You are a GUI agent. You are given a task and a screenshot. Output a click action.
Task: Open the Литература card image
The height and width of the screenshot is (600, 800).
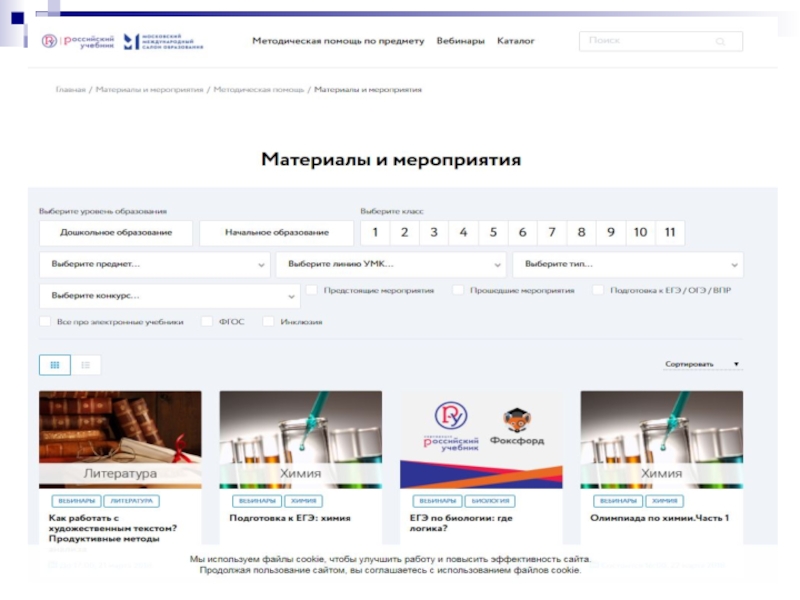120,440
